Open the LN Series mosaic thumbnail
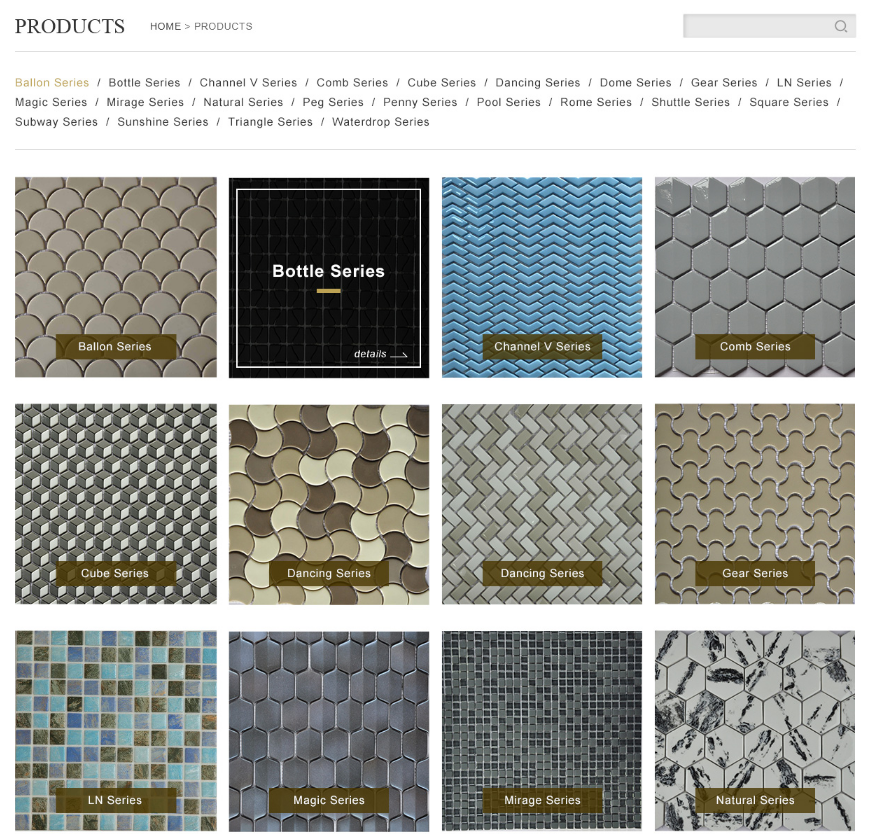The width and height of the screenshot is (878, 838). click(x=116, y=731)
